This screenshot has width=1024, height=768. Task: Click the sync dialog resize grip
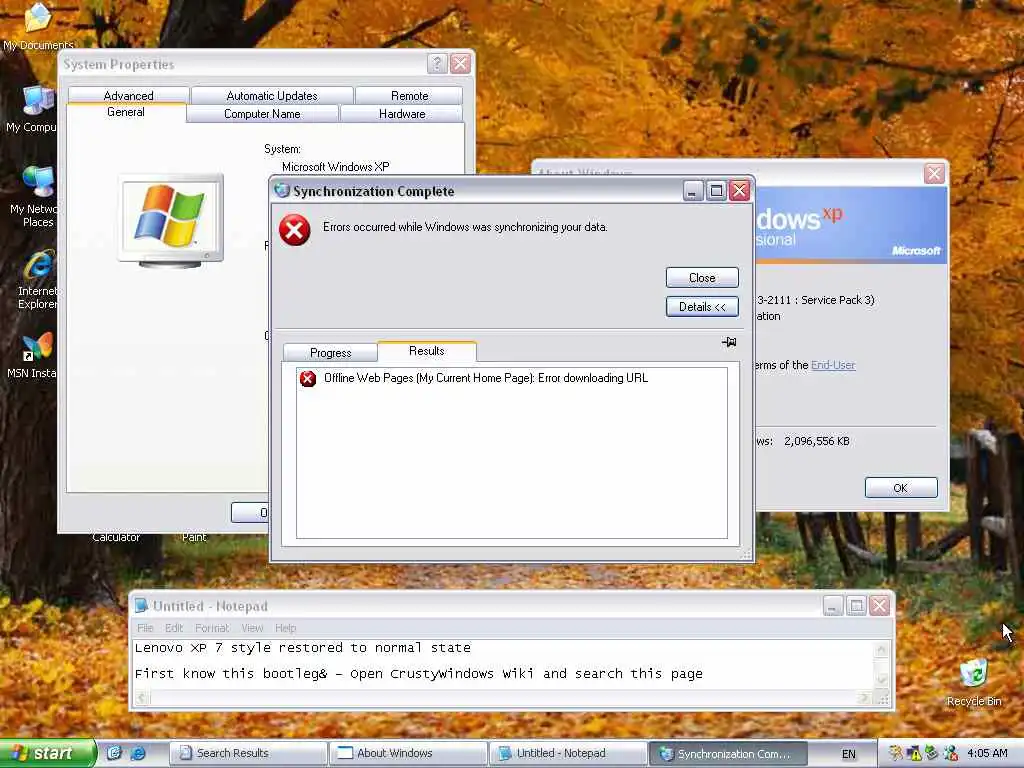pyautogui.click(x=745, y=554)
